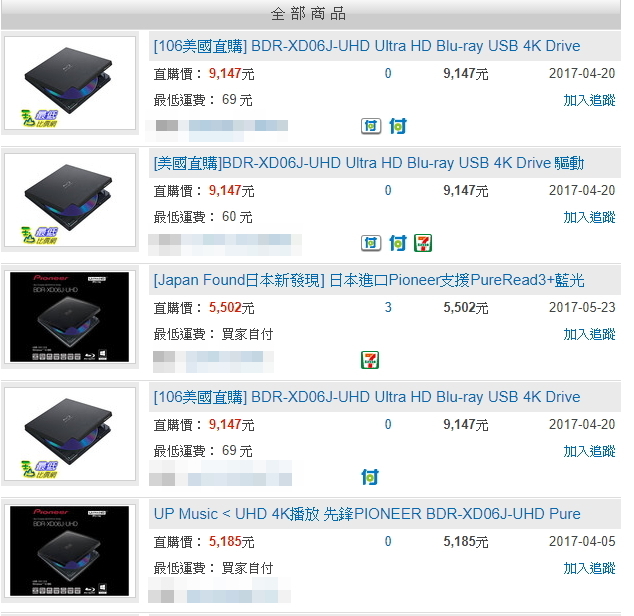Click the teal 付 payment icon in first listing
The image size is (634, 616).
398,126
